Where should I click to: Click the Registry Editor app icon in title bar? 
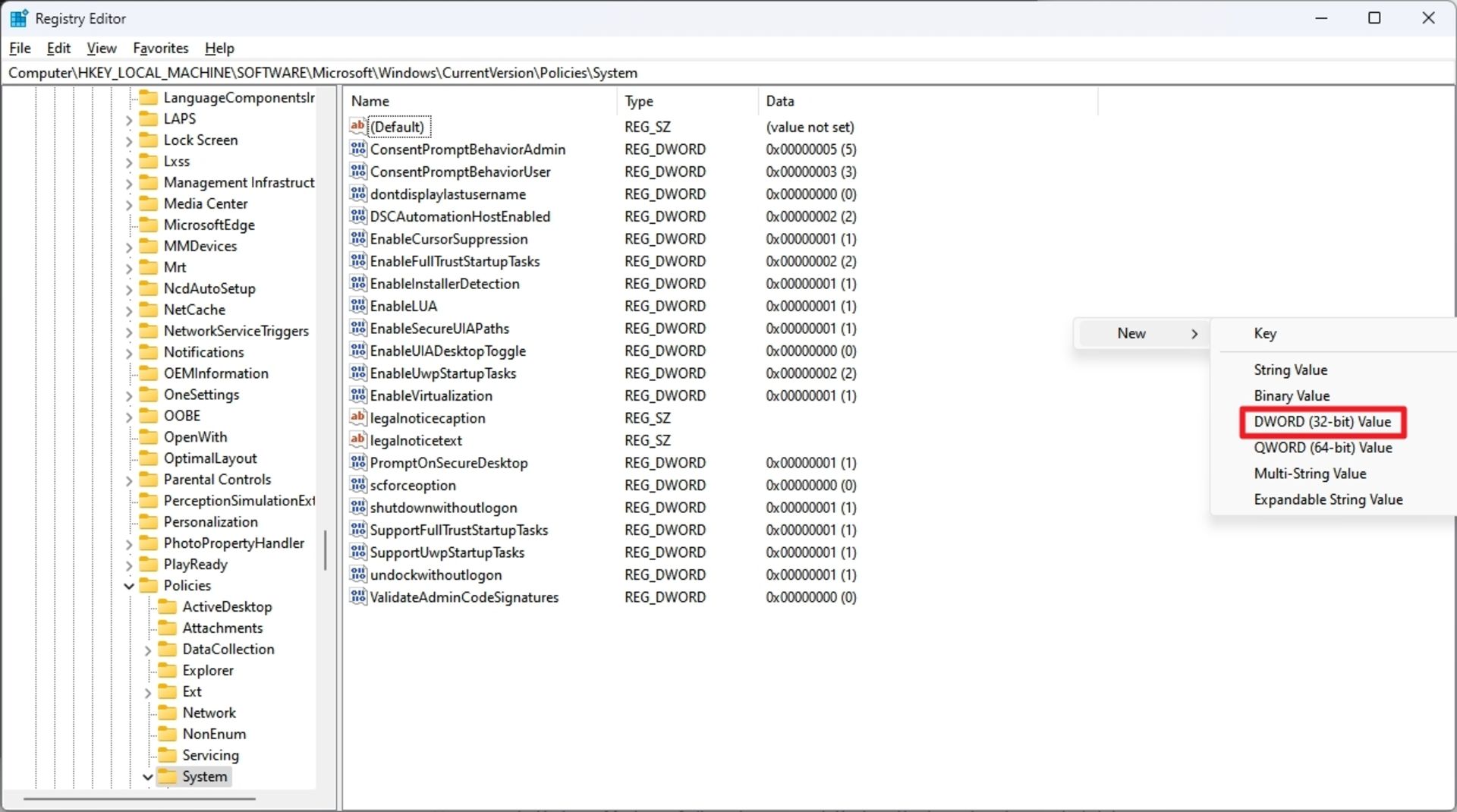(x=19, y=18)
